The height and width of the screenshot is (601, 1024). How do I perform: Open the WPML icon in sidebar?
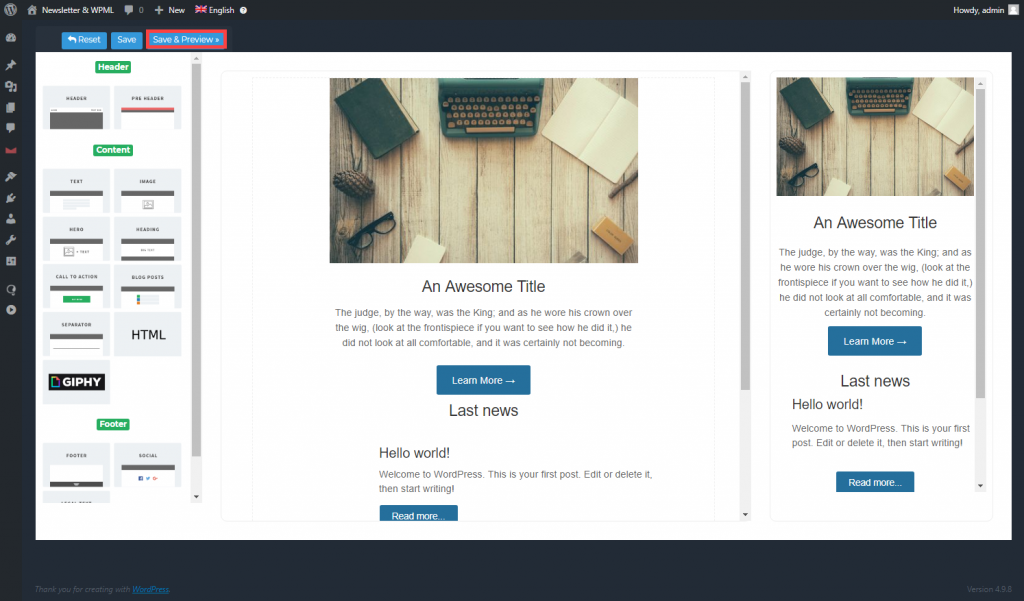11,289
